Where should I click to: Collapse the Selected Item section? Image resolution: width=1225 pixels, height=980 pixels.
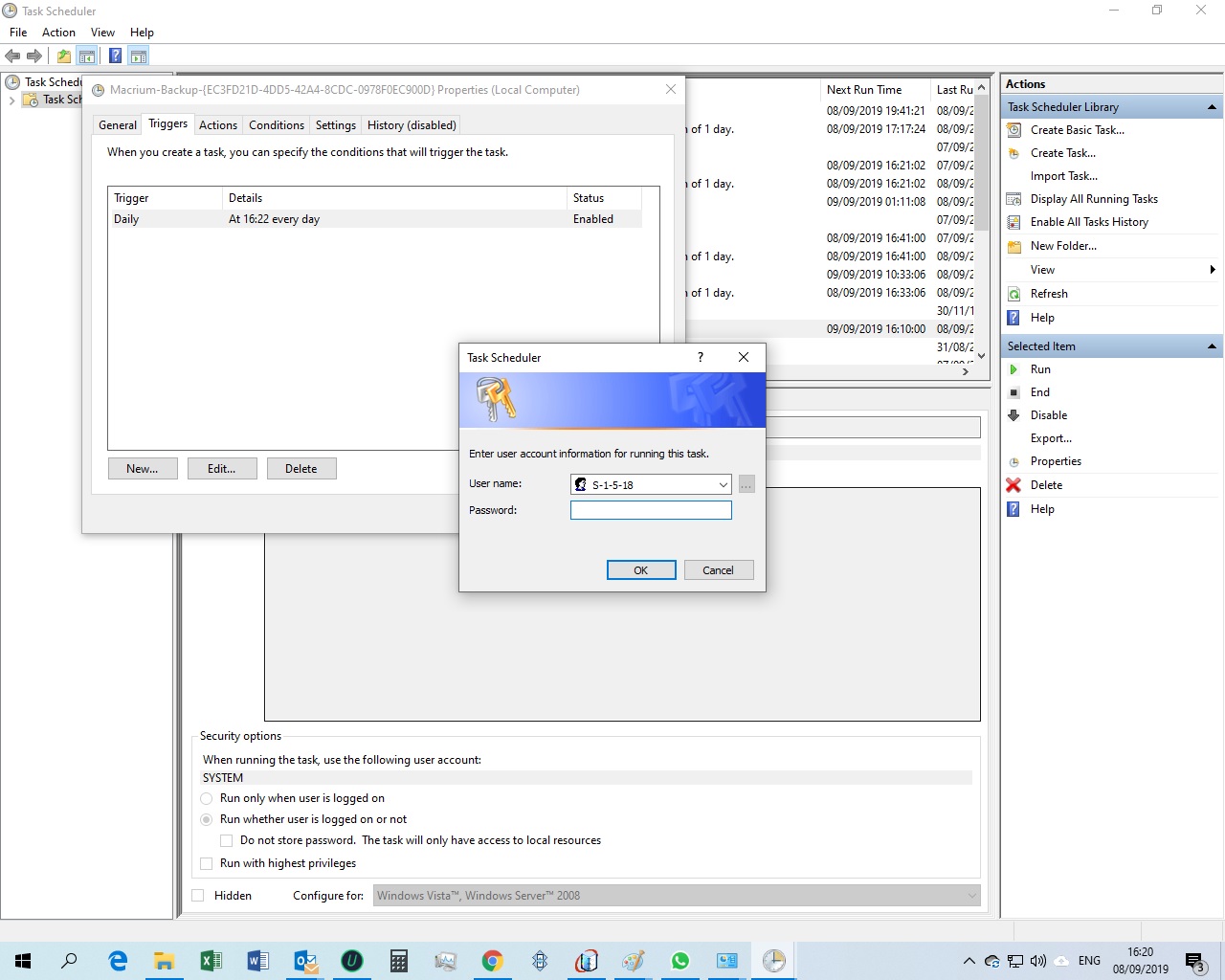pos(1214,345)
